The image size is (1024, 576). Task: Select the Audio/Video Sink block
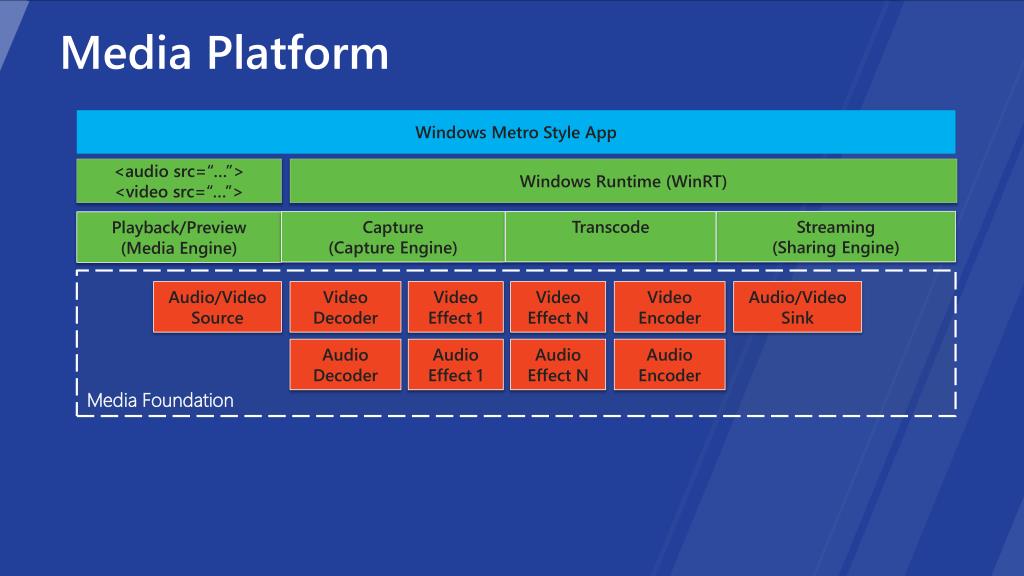point(797,307)
